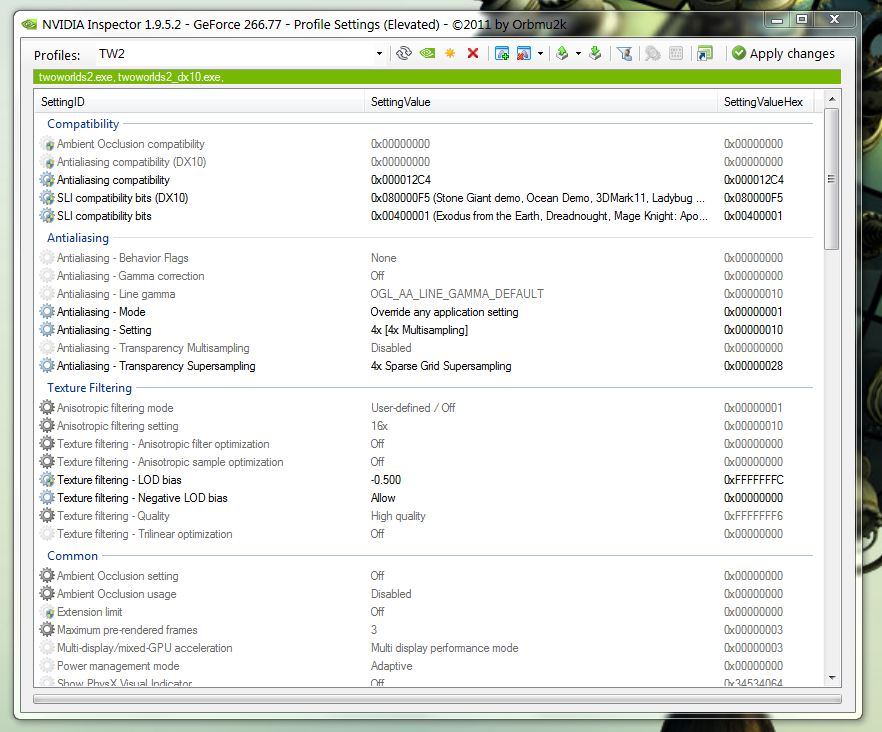
Task: Click the gear icon beside Anisotropic filtering mode
Action: pyautogui.click(x=47, y=407)
